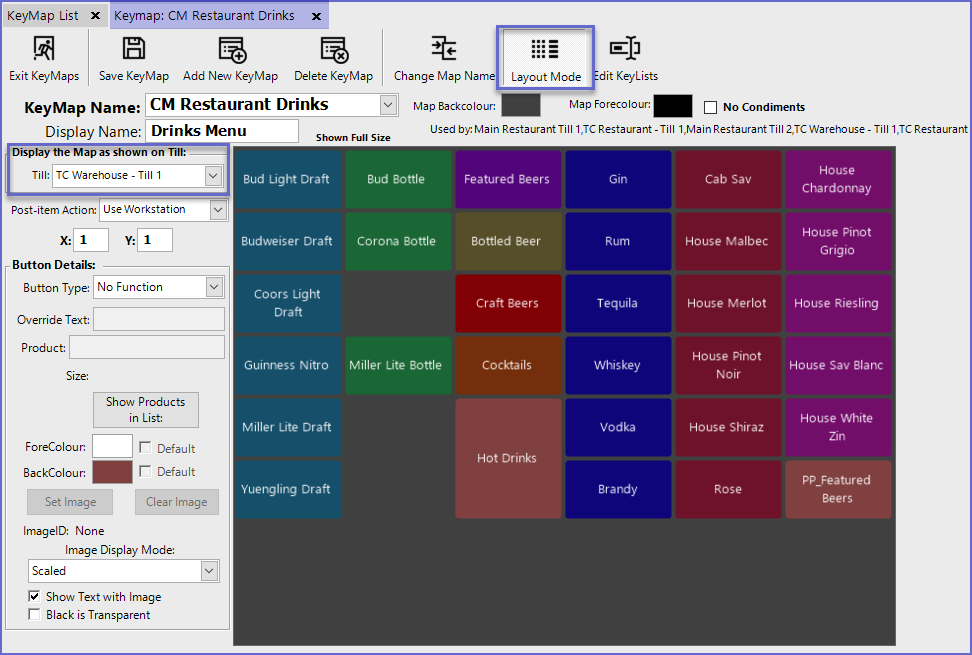
Task: Activate Layout Mode in the toolbar
Action: (545, 59)
